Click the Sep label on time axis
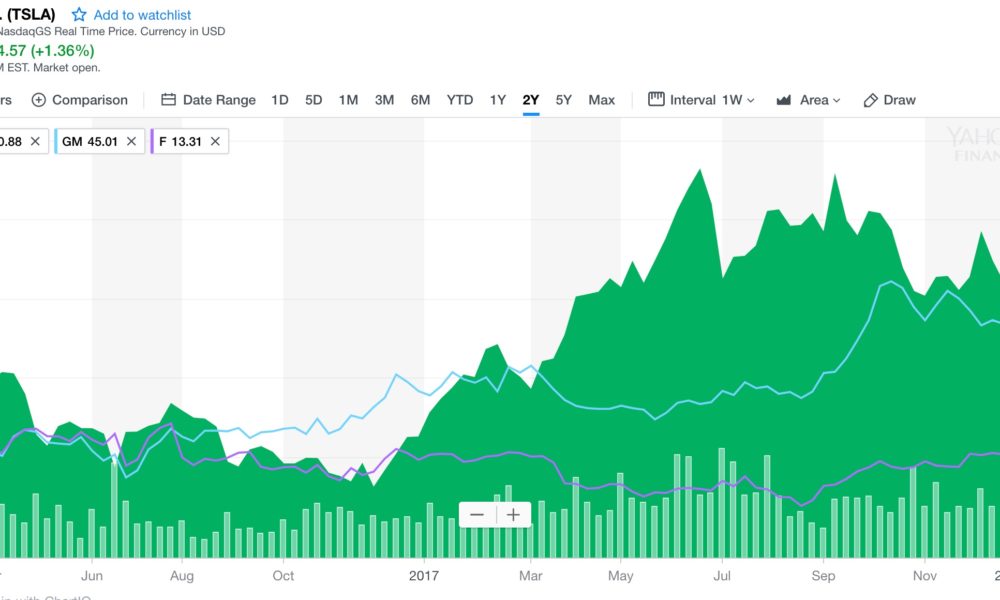Image resolution: width=1000 pixels, height=600 pixels. pos(823,576)
